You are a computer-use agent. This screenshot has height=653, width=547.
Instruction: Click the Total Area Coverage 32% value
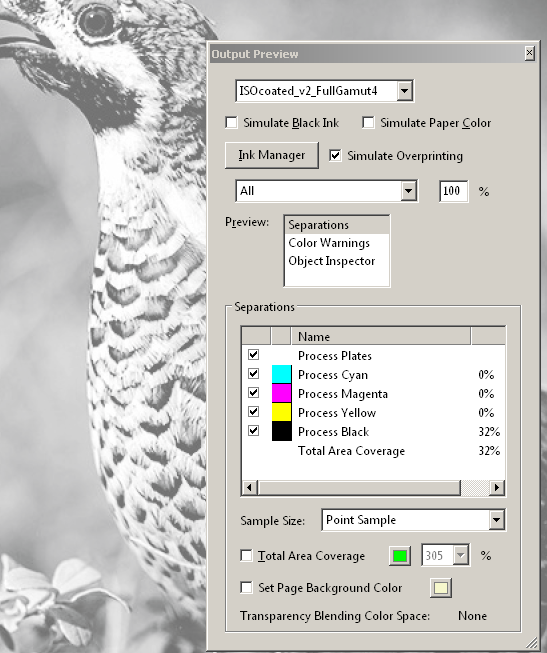(489, 451)
